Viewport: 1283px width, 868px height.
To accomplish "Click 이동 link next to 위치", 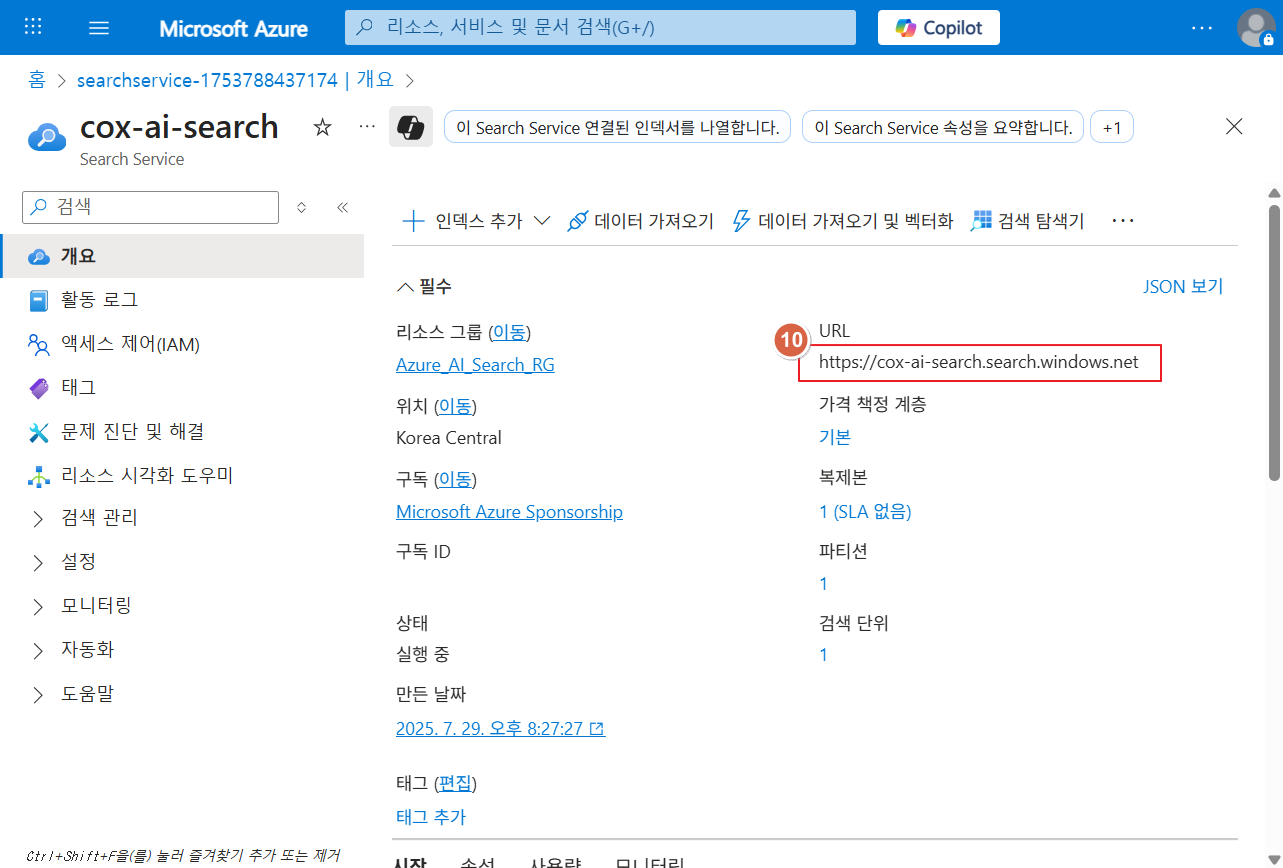I will [x=455, y=406].
